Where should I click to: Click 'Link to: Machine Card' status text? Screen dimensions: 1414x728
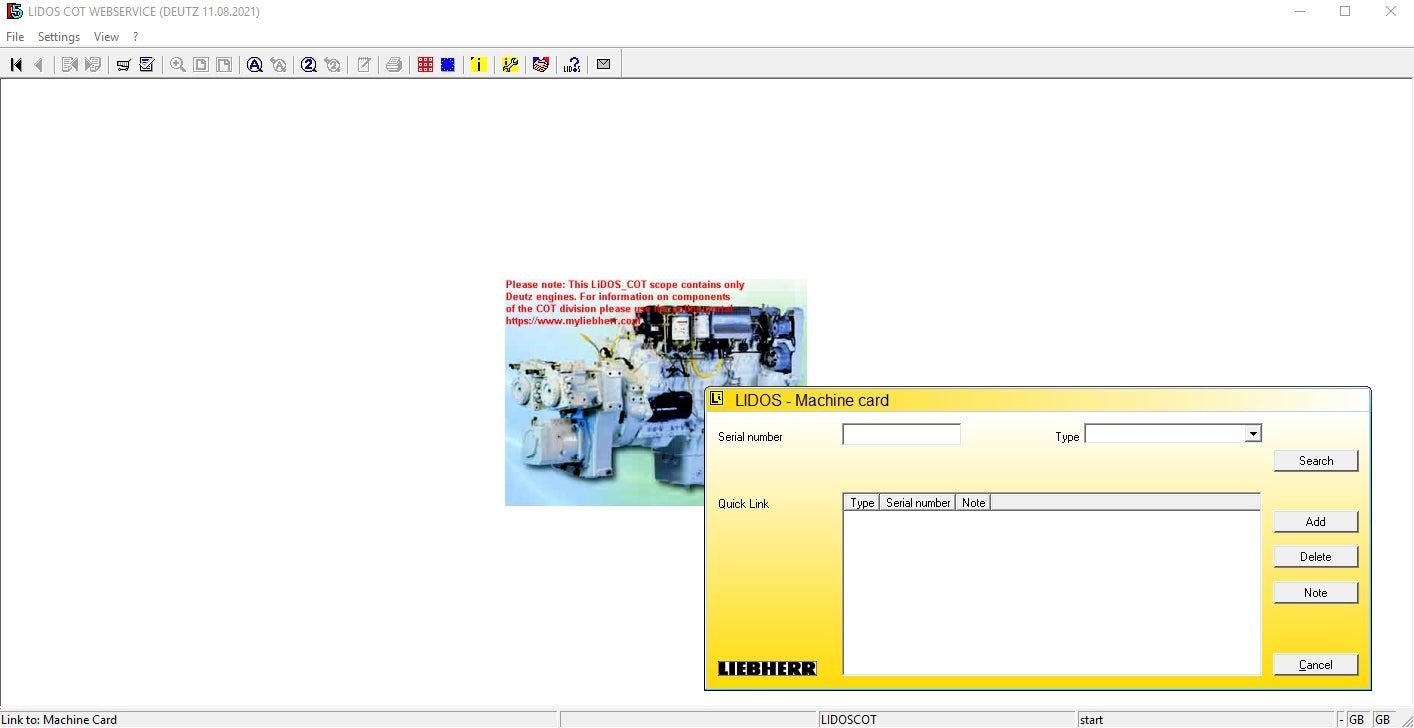pyautogui.click(x=59, y=720)
